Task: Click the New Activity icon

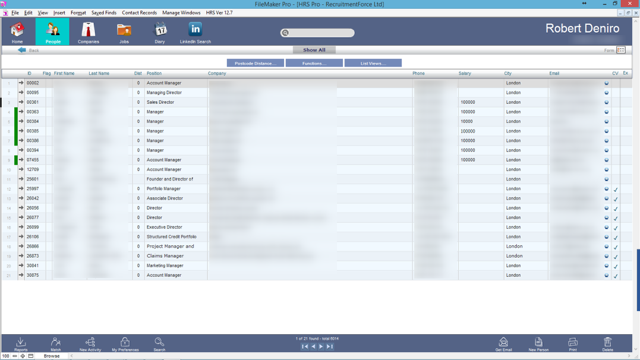Action: click(x=90, y=342)
